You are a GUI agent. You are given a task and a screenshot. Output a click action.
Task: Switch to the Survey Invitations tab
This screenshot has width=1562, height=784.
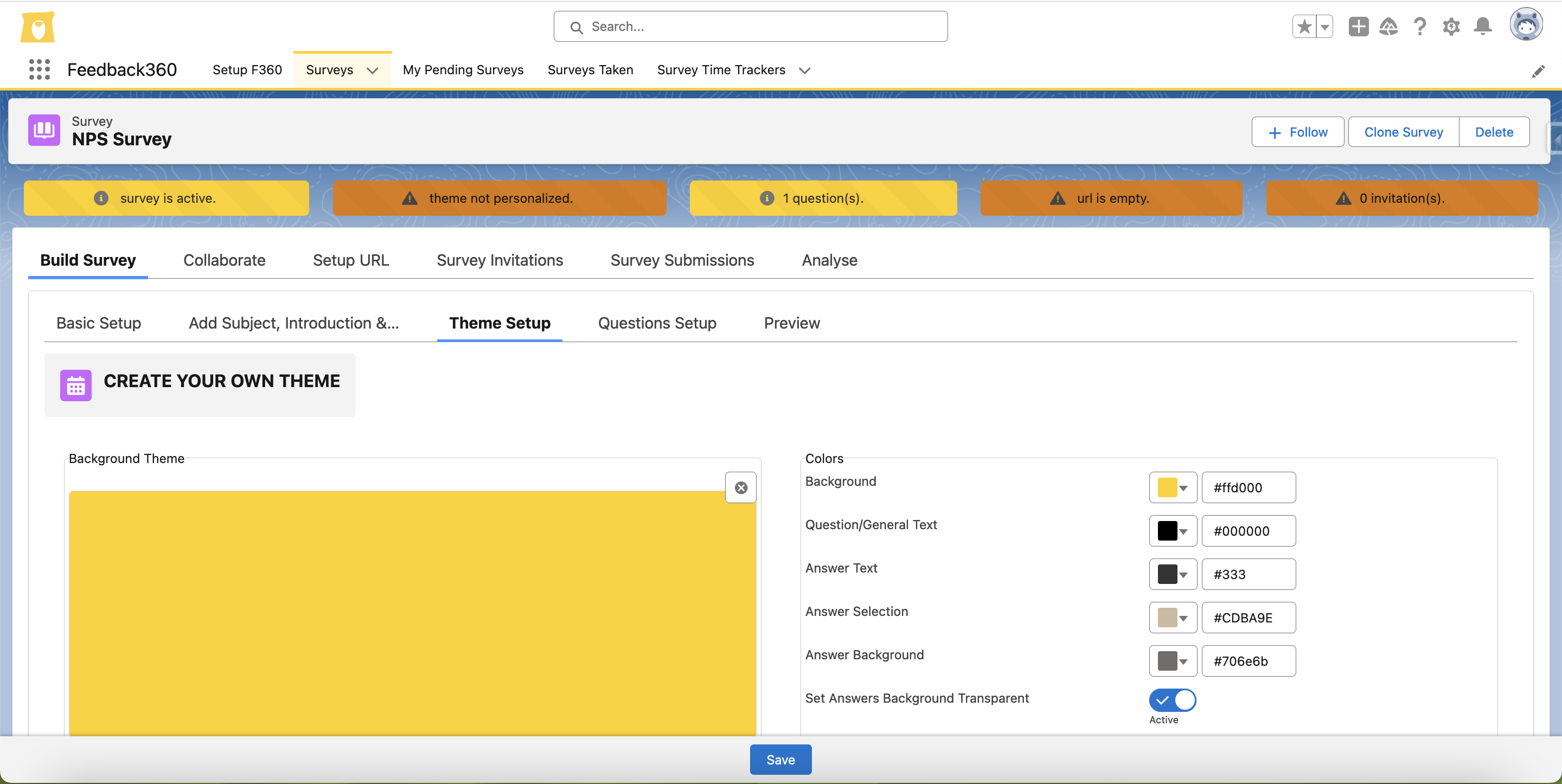[x=500, y=260]
